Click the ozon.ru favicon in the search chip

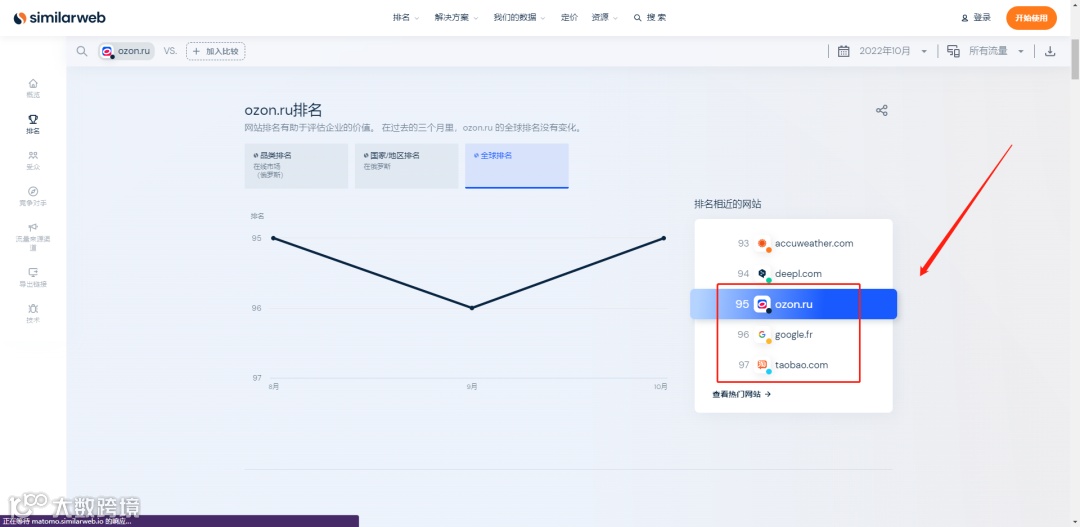(x=107, y=51)
